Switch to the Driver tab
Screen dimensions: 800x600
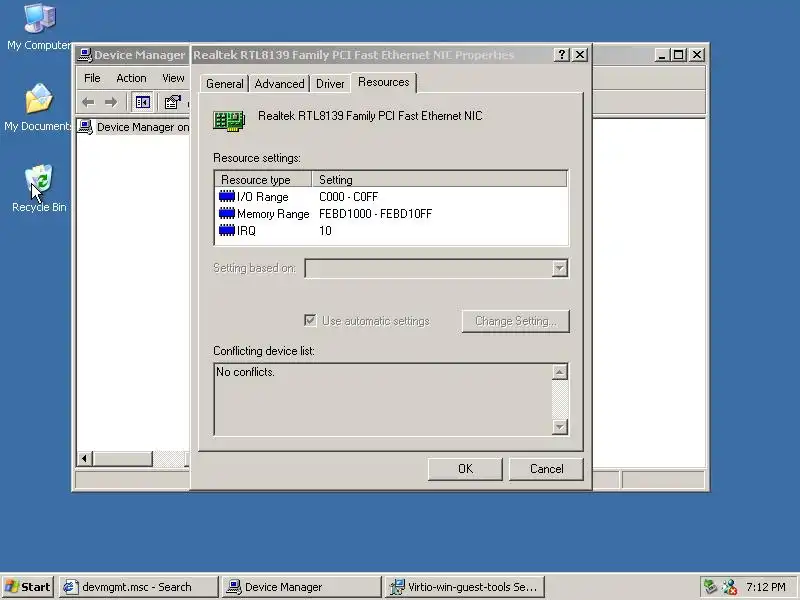tap(330, 84)
